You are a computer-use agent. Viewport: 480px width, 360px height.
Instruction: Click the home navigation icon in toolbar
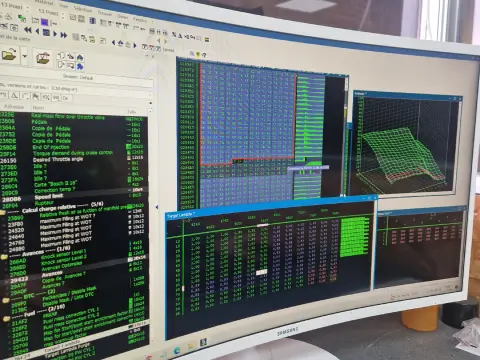pyautogui.click(x=120, y=43)
